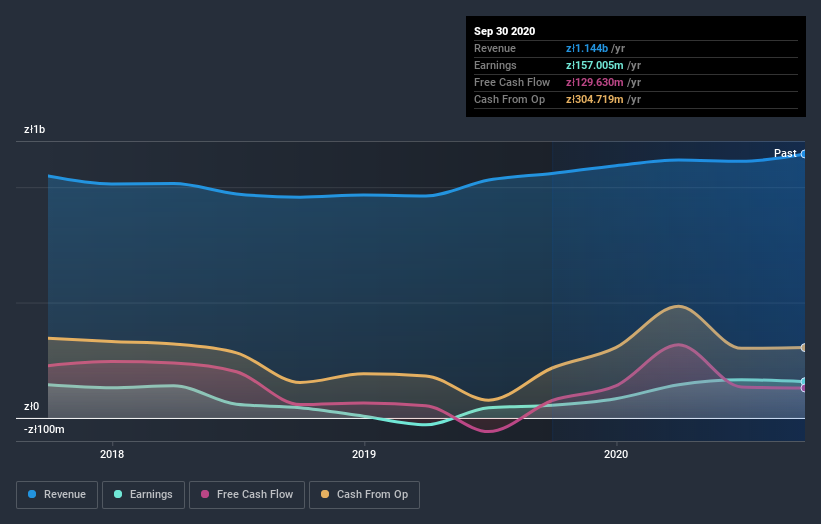This screenshot has height=524, width=821.
Task: Click the Past label on chart
Action: click(785, 153)
